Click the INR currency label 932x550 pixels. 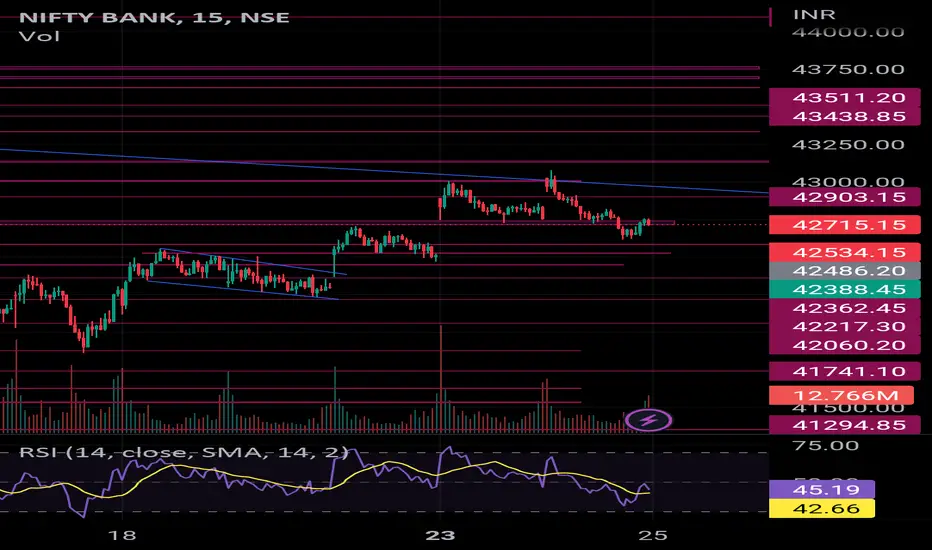(x=814, y=14)
